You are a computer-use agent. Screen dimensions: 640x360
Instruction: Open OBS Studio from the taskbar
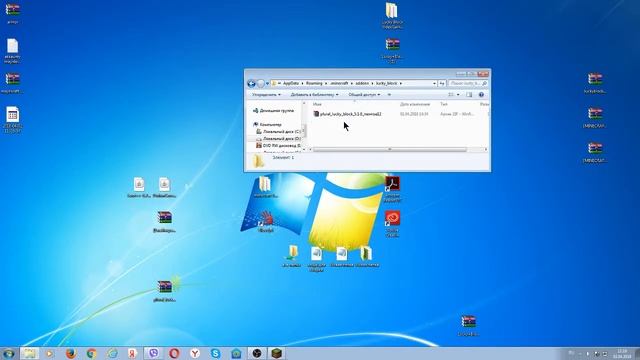coord(257,353)
